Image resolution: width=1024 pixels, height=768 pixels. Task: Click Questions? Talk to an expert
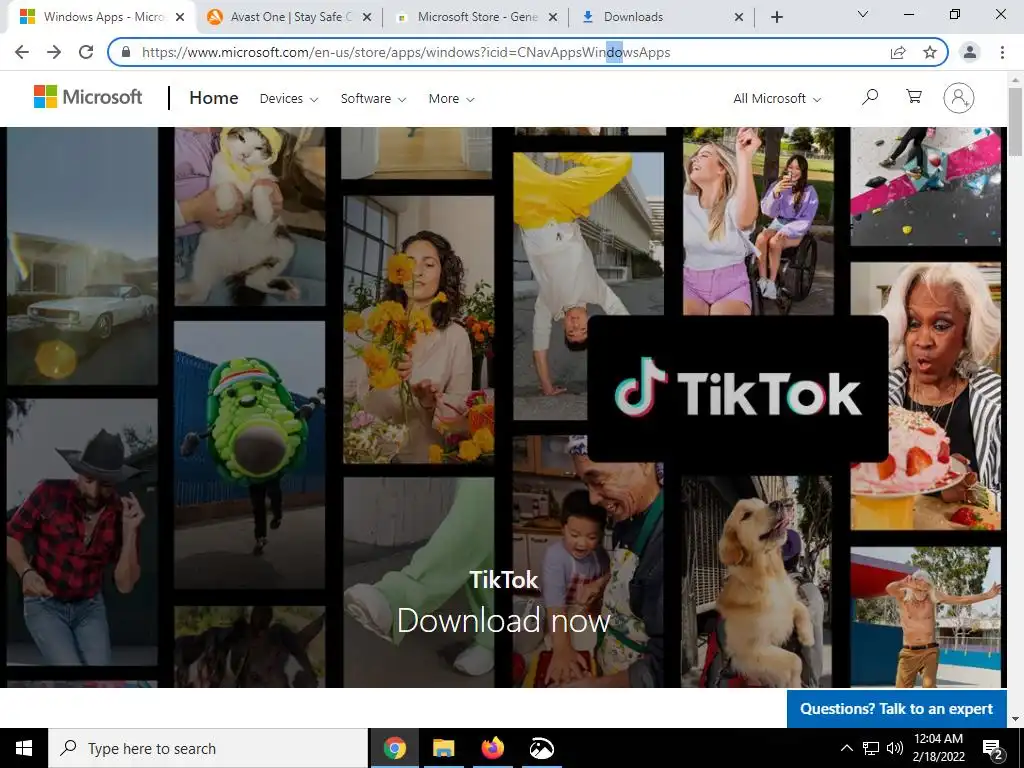click(x=897, y=709)
